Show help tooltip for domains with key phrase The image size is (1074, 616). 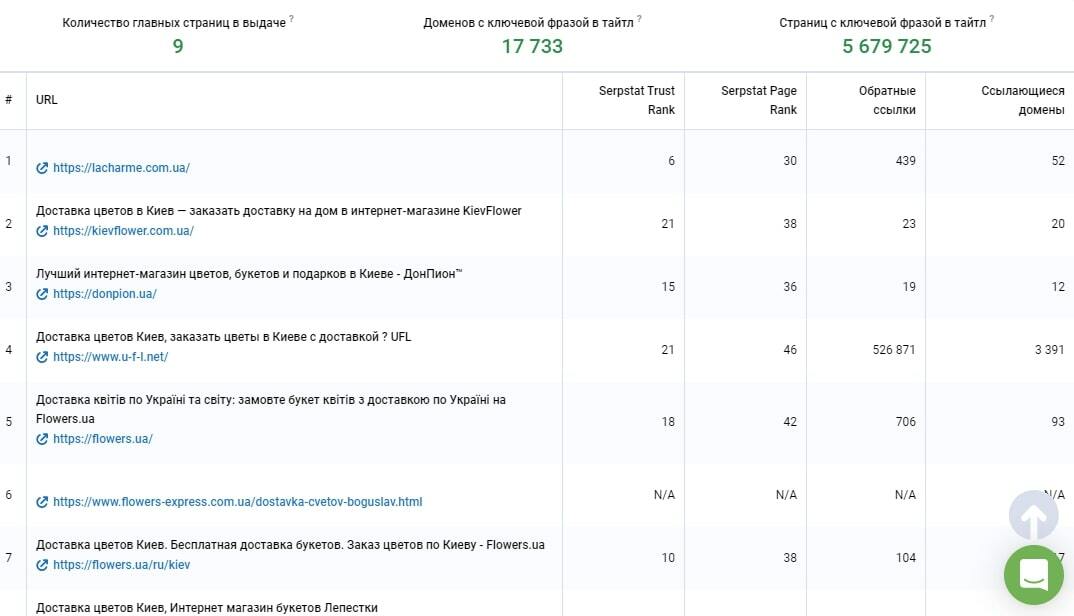pos(639,19)
